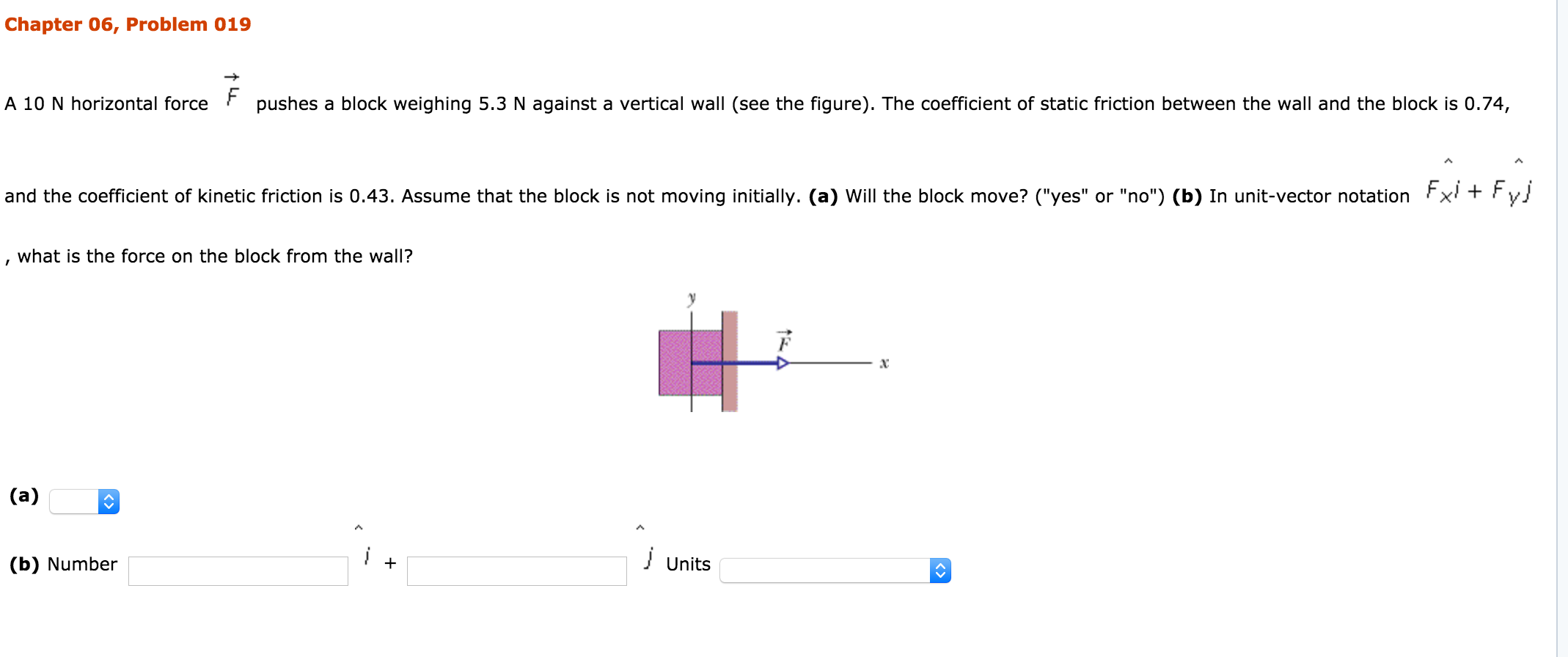Viewport: 1568px width, 657px height.
Task: Click the blue stepper arrows on part (a) dropdown
Action: click(x=109, y=502)
